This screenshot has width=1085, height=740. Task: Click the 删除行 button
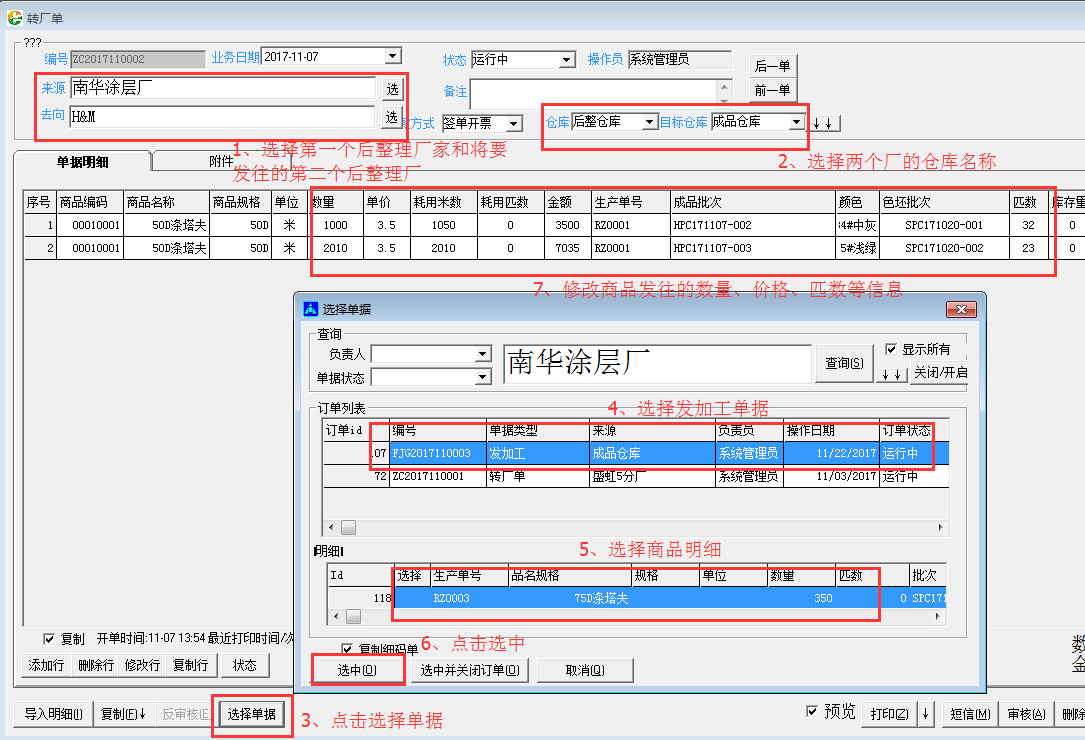95,665
